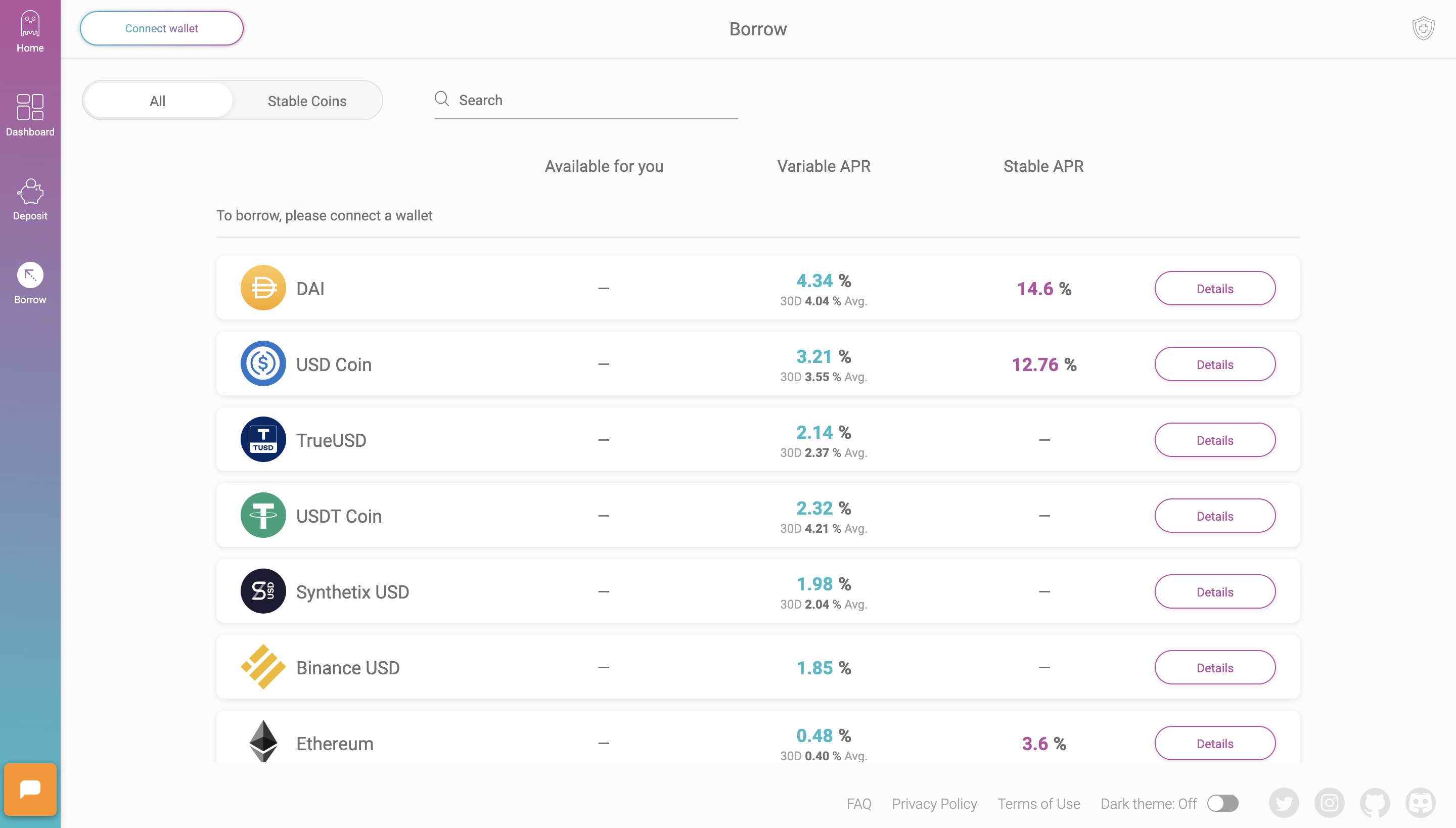
Task: Click Ethereum stable rate 3.6 %
Action: tap(1044, 743)
